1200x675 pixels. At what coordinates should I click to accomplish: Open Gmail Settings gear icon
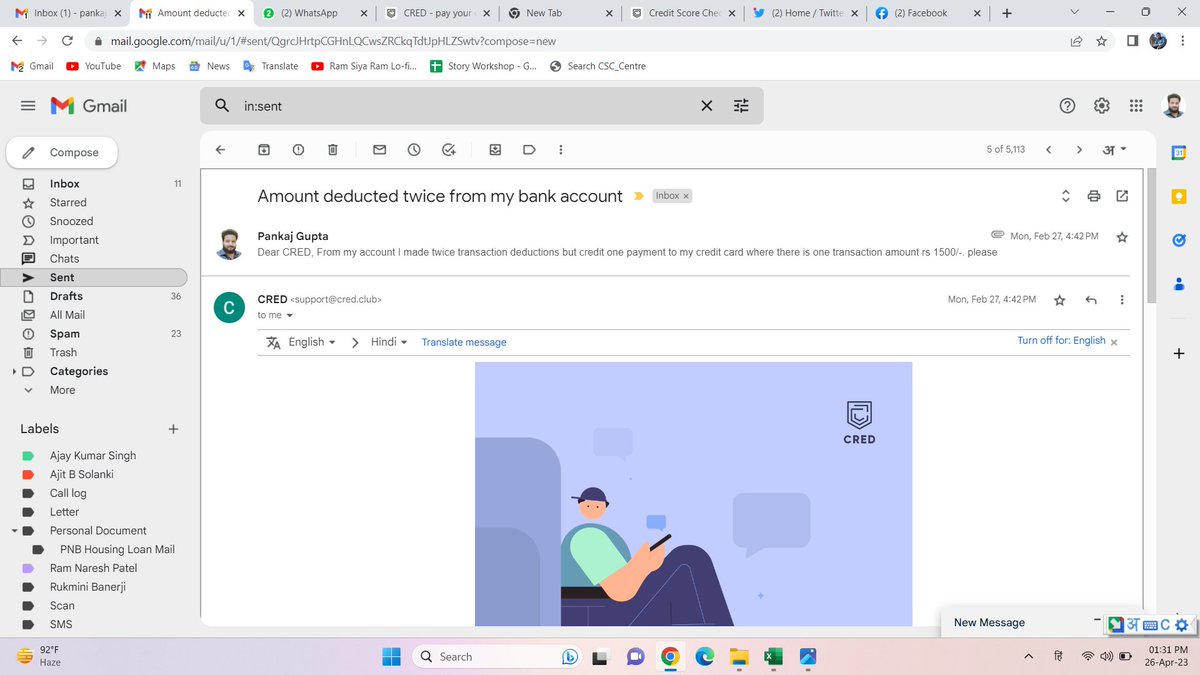coord(1102,105)
